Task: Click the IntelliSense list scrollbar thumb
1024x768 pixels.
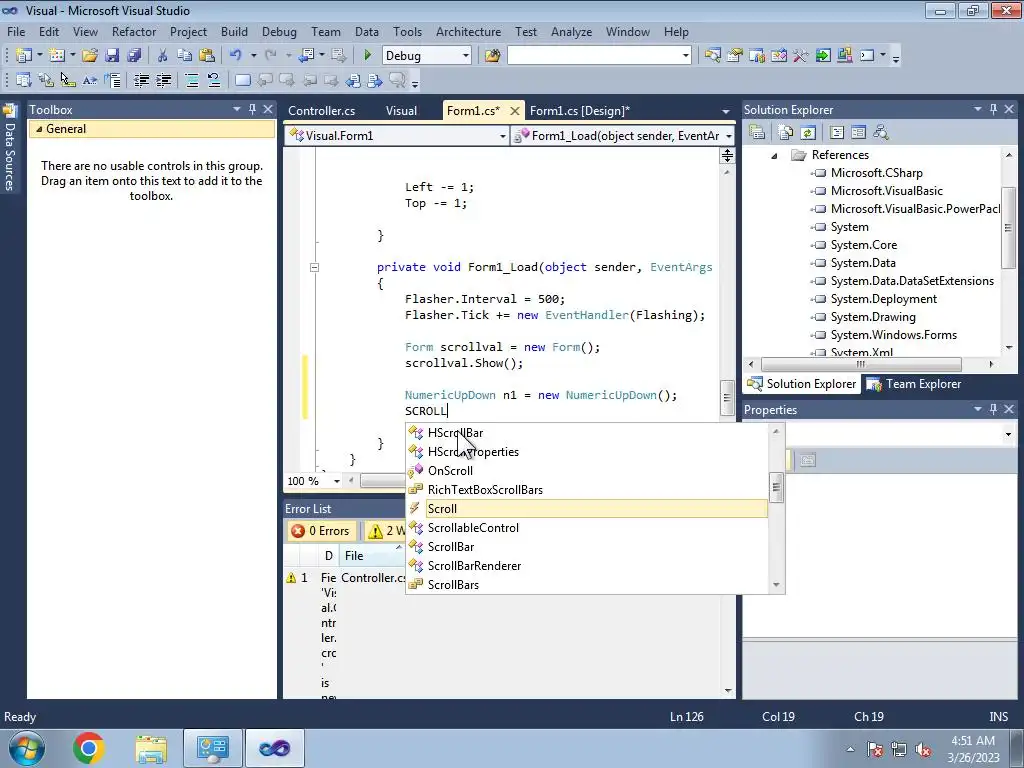Action: (776, 488)
